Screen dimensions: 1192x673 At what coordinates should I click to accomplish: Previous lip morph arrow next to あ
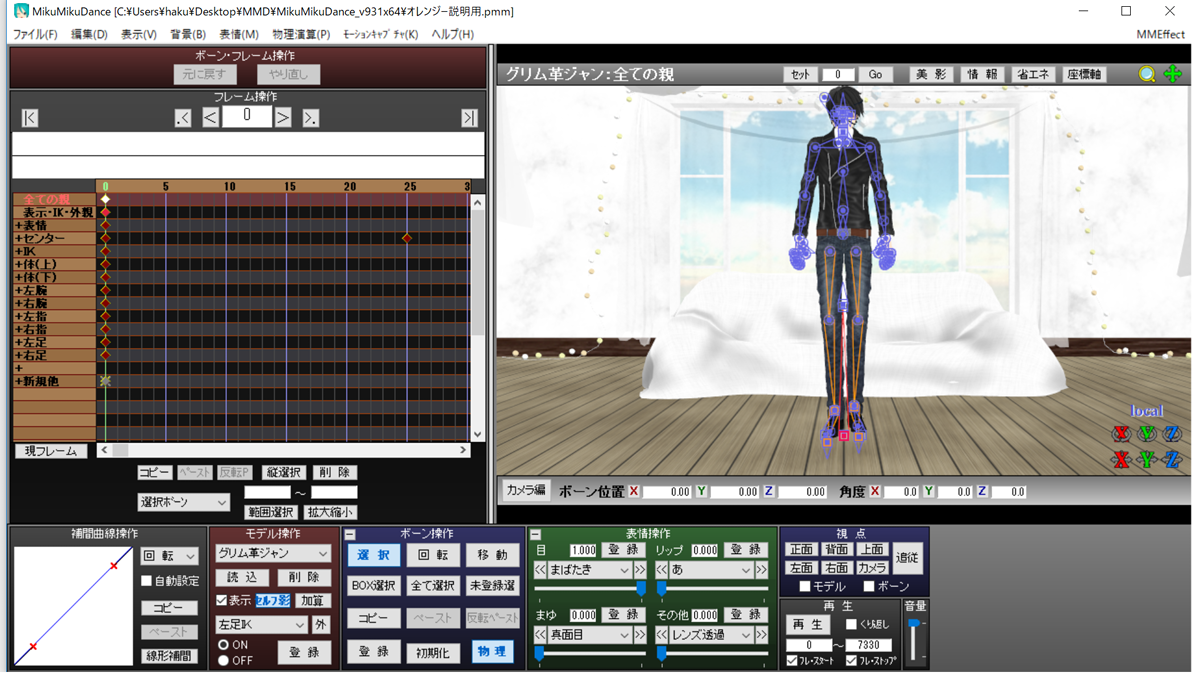tap(661, 570)
